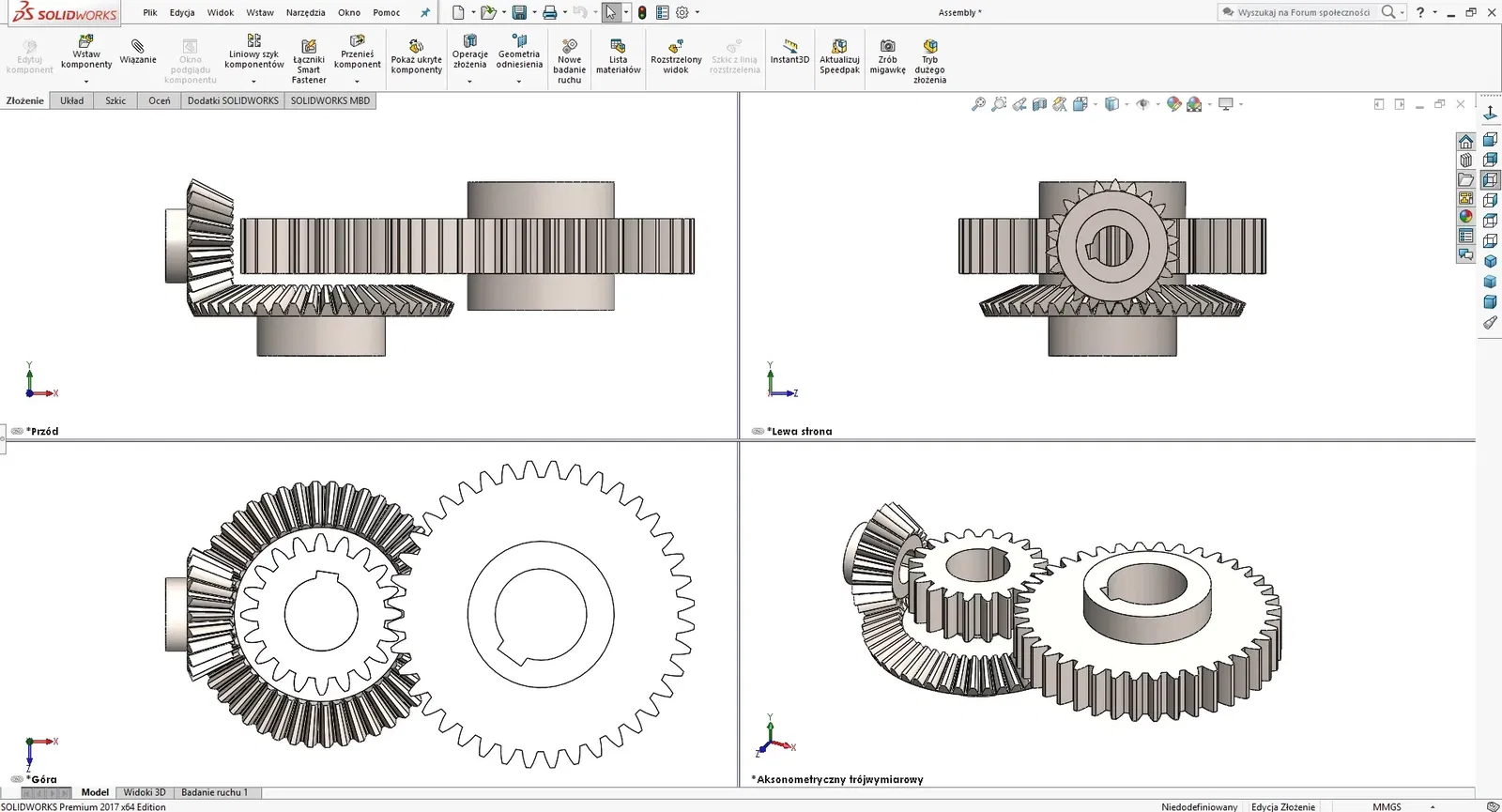Open the Widok menu
This screenshot has height=812, width=1502.
coord(221,12)
